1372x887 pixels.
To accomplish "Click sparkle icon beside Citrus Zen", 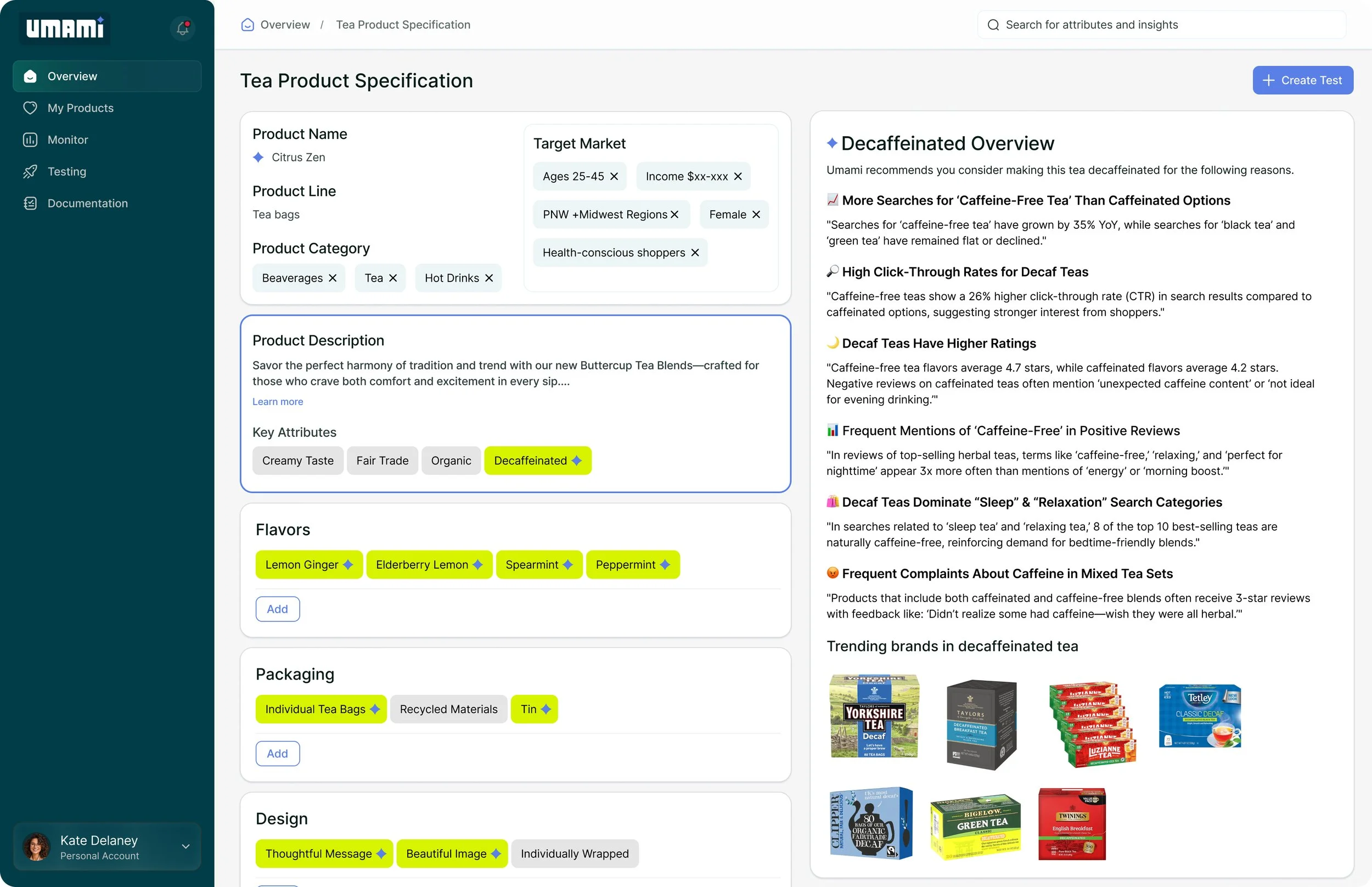I will click(258, 157).
